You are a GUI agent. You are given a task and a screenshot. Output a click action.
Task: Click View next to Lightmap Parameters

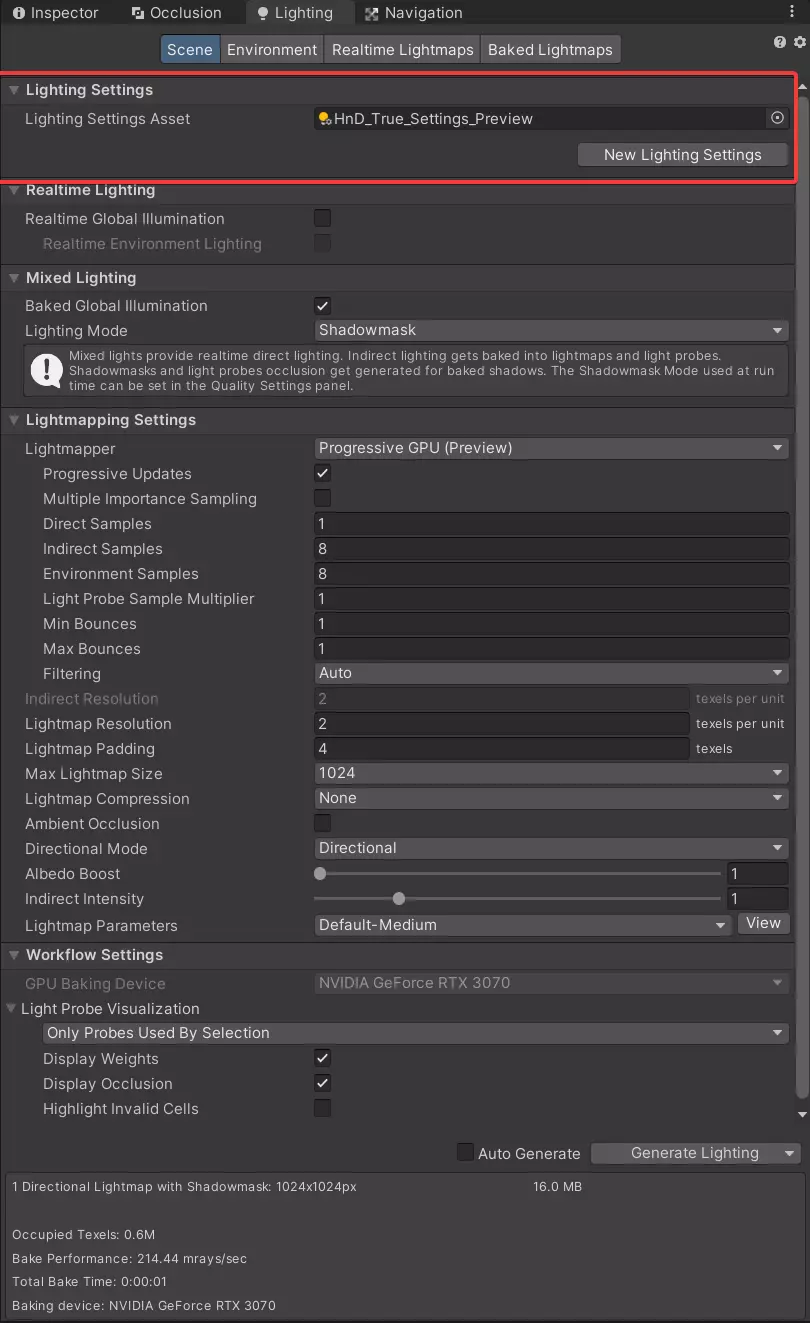(763, 923)
